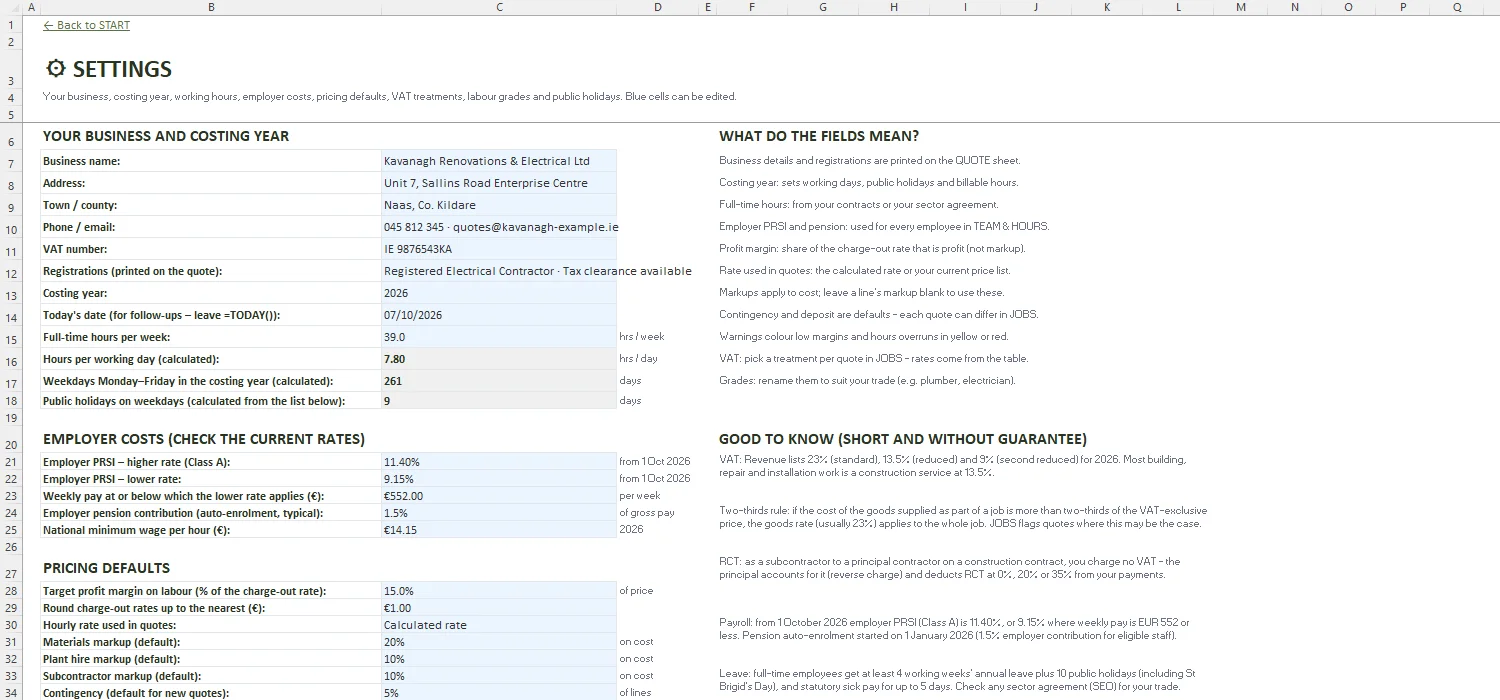Image resolution: width=1500 pixels, height=700 pixels.
Task: Click the pension contribution value 1.5%
Action: pos(499,513)
